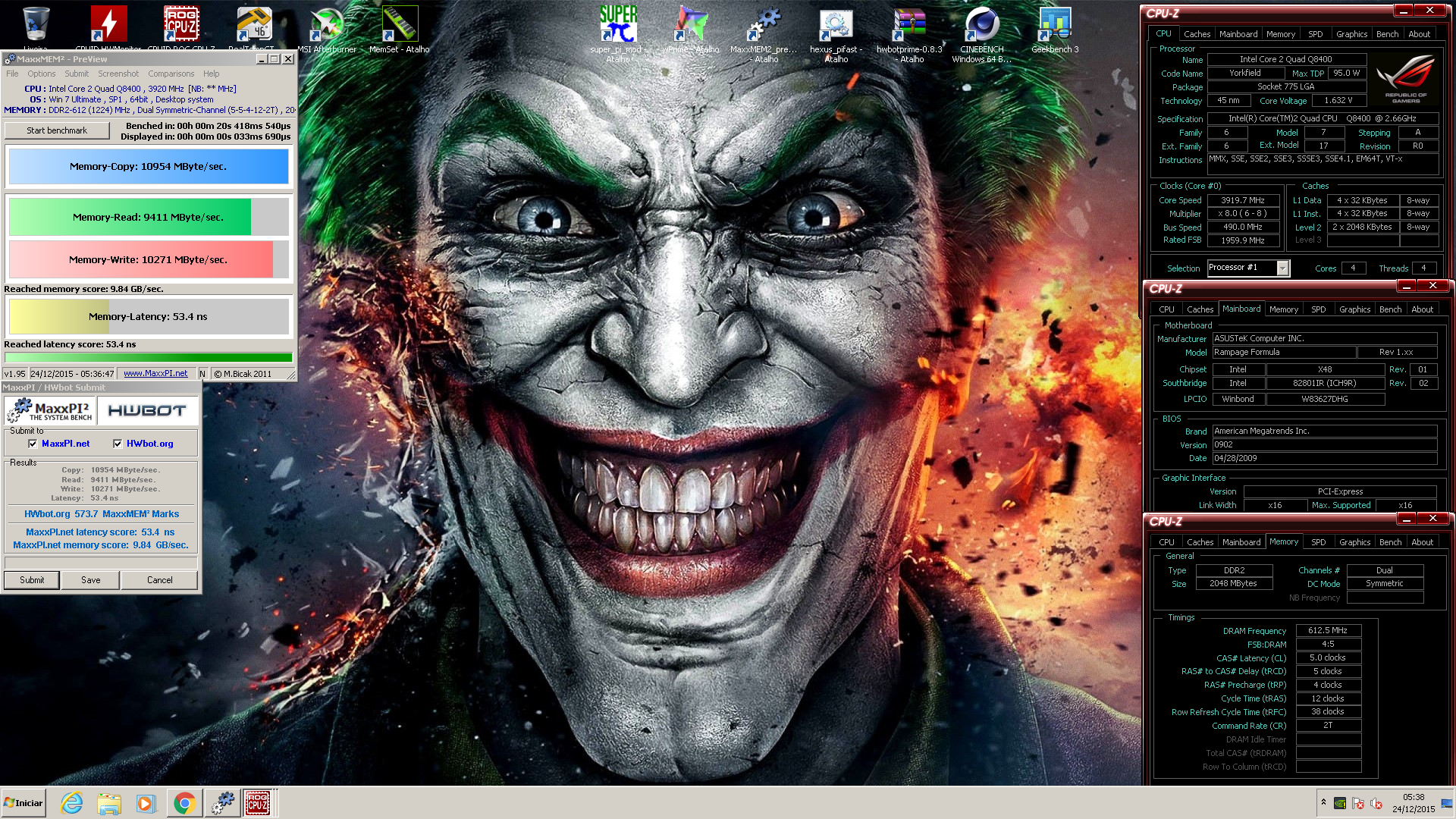The height and width of the screenshot is (819, 1456).
Task: Click the v1.95 status bar entry
Action: pos(14,373)
